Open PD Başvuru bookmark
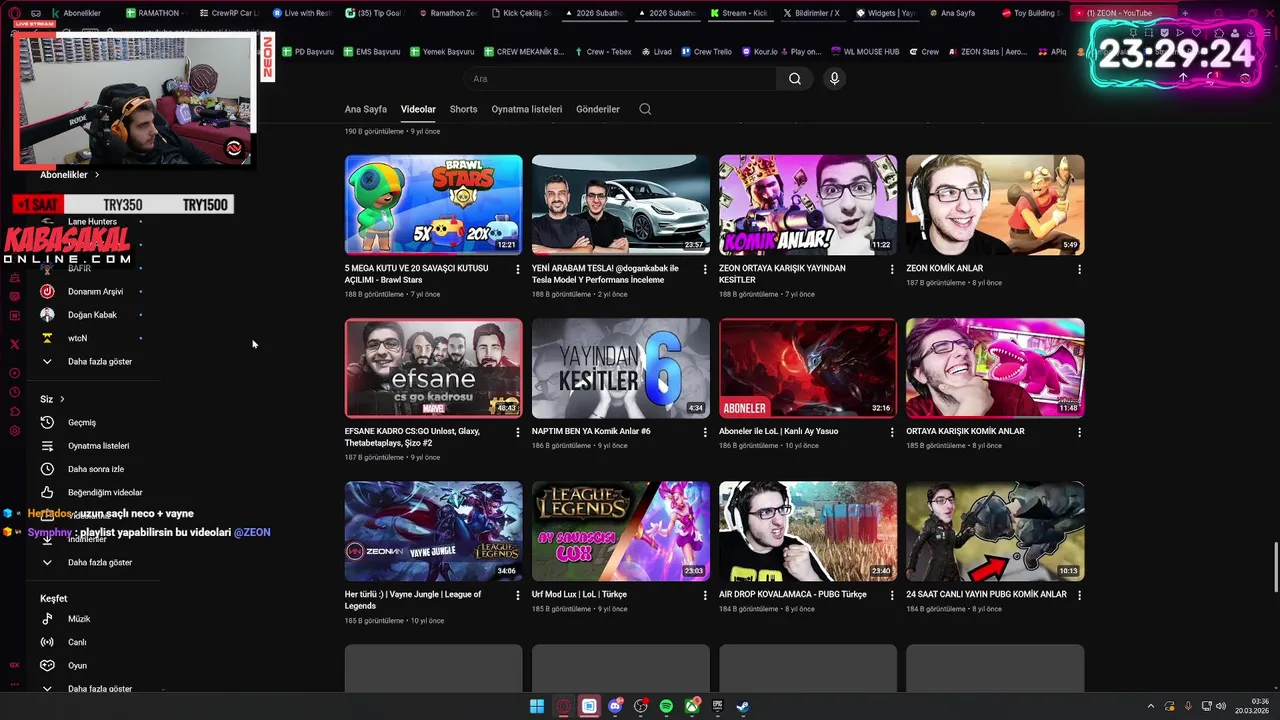The width and height of the screenshot is (1280, 720). 308,51
